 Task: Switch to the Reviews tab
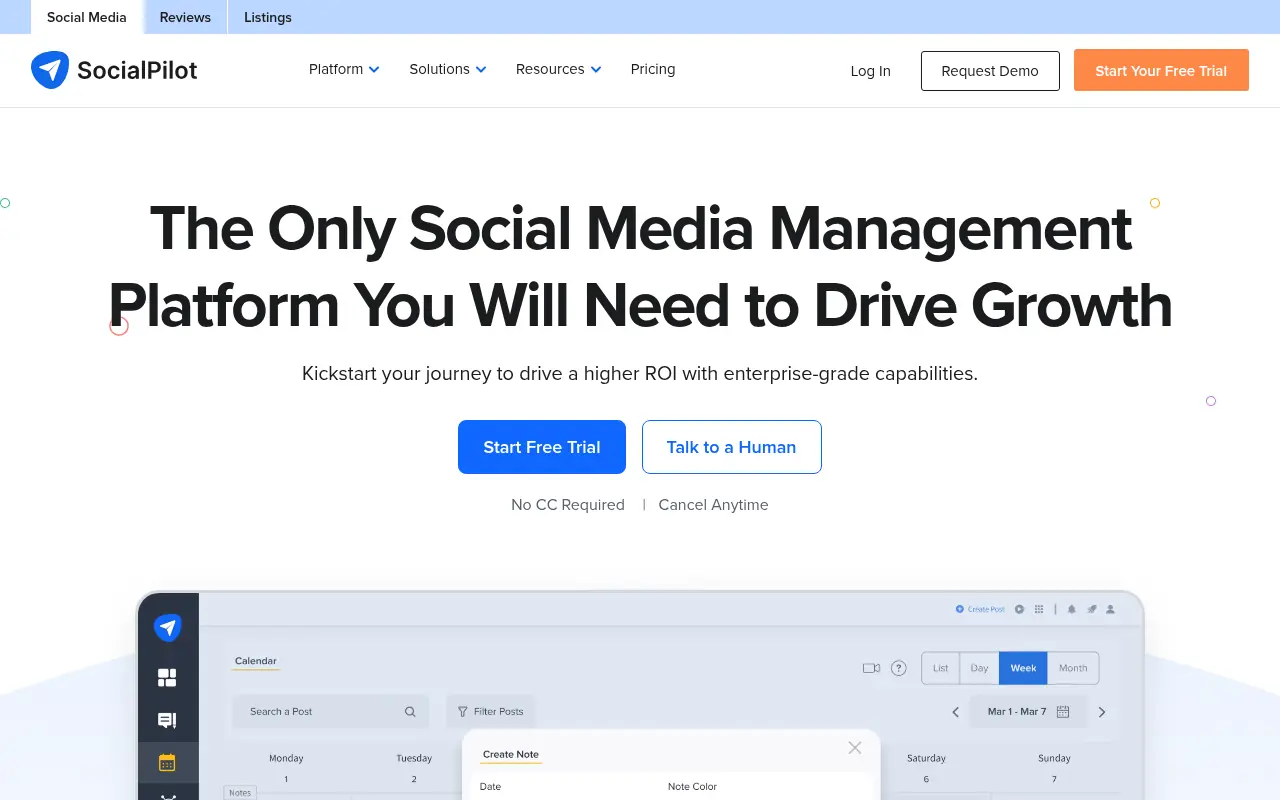coord(184,17)
